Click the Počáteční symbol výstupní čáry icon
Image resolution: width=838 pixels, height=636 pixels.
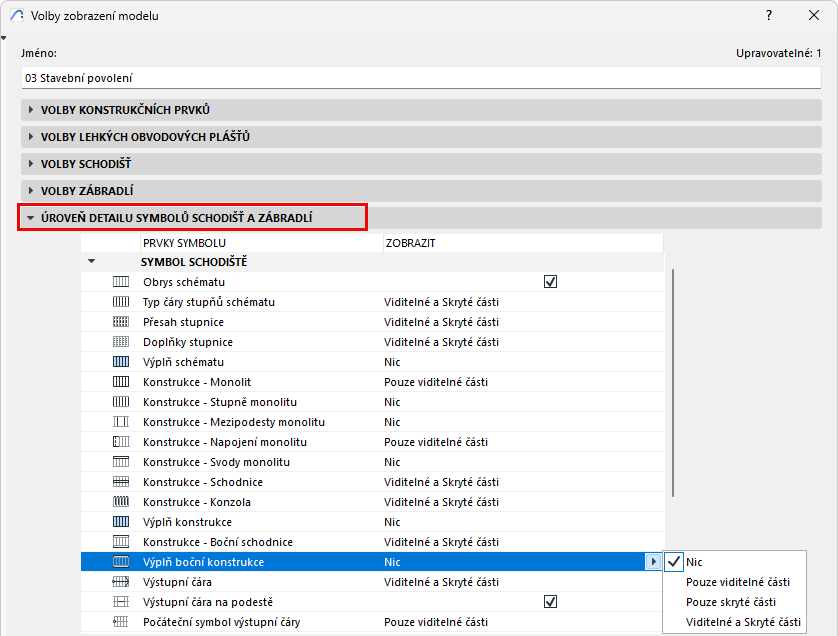[x=121, y=622]
